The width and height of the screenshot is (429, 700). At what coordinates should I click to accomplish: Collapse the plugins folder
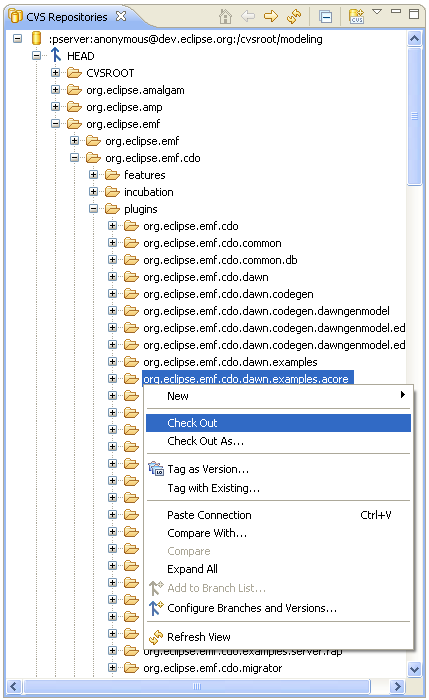[x=93, y=208]
